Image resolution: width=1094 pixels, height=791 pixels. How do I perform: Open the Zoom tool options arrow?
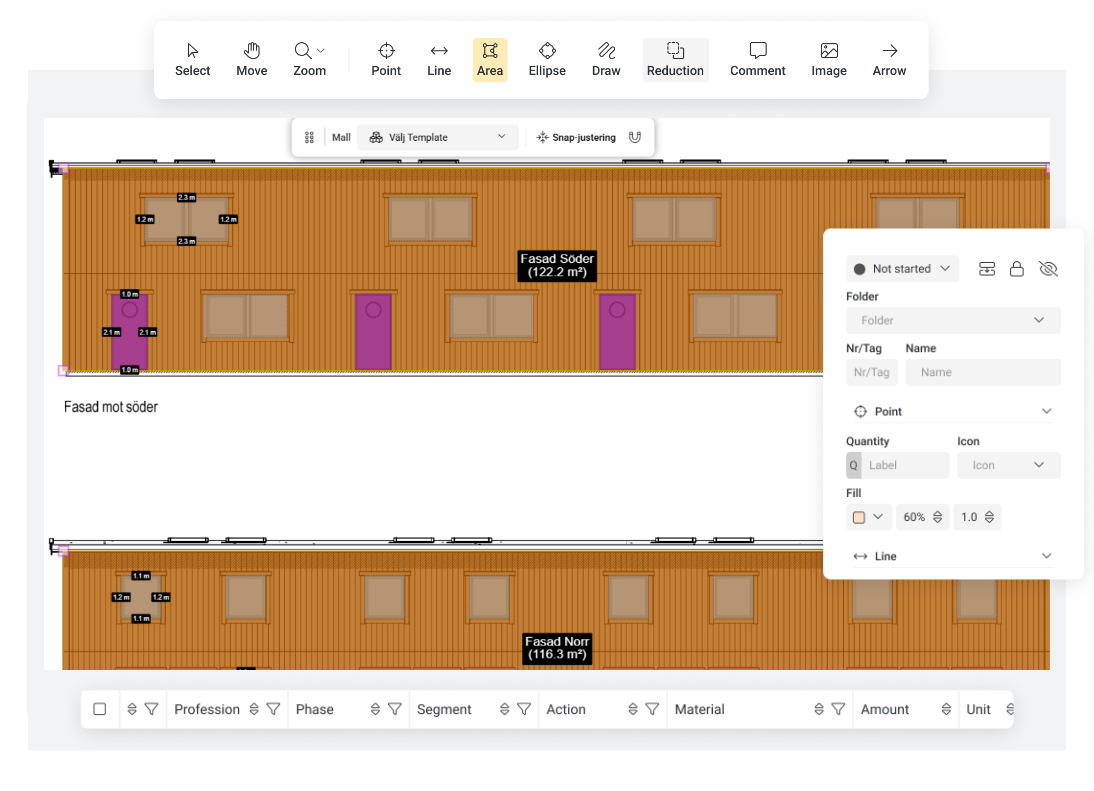(x=321, y=50)
